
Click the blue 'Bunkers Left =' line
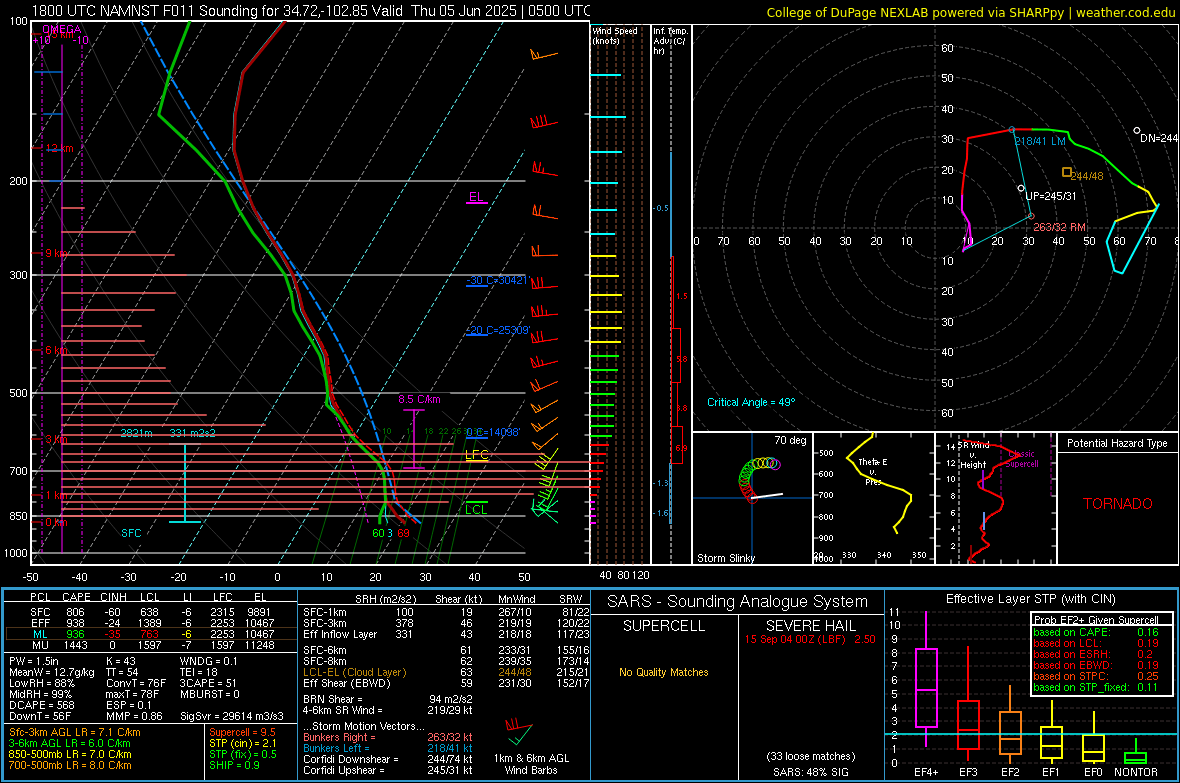[x=388, y=748]
